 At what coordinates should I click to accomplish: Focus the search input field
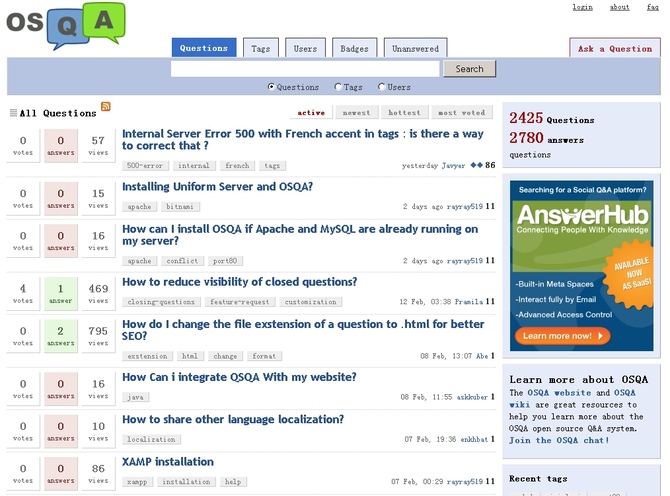point(305,69)
